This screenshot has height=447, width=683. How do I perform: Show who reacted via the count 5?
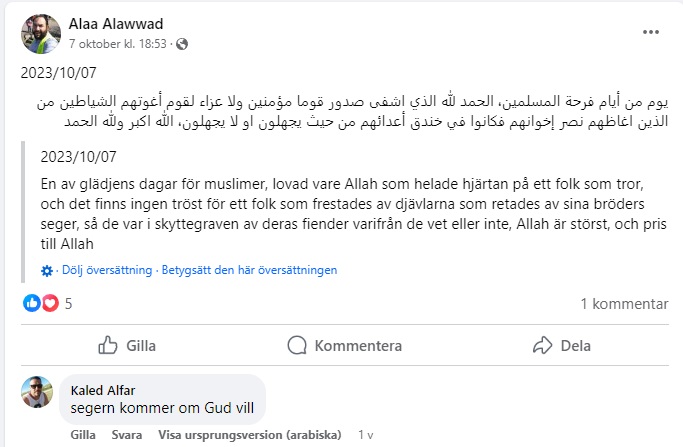[69, 303]
